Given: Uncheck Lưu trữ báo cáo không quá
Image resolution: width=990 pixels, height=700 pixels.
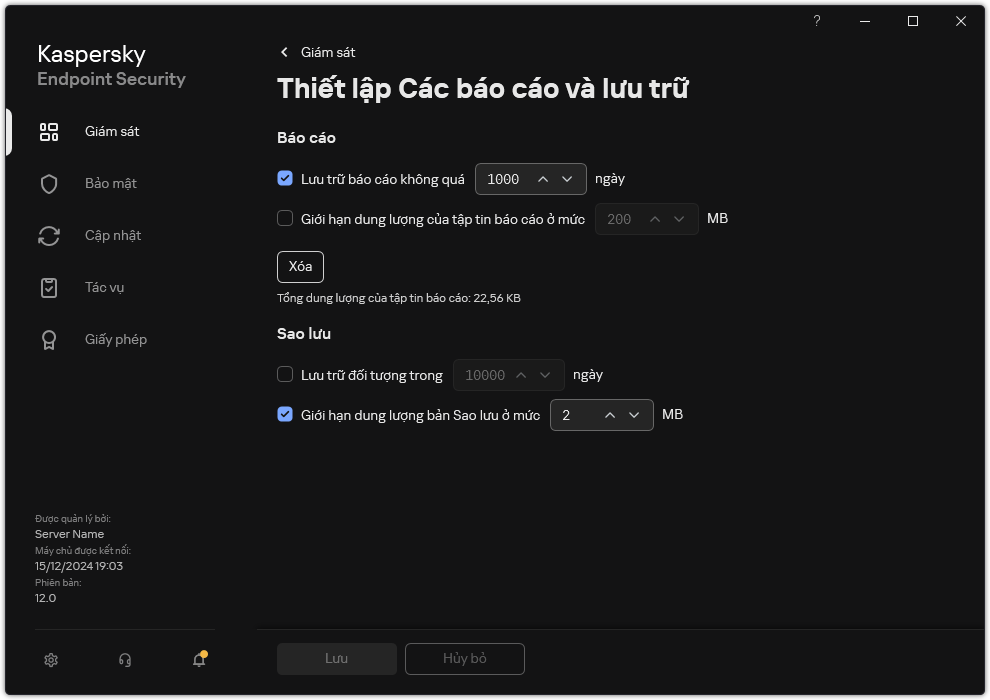Looking at the screenshot, I should click(285, 179).
